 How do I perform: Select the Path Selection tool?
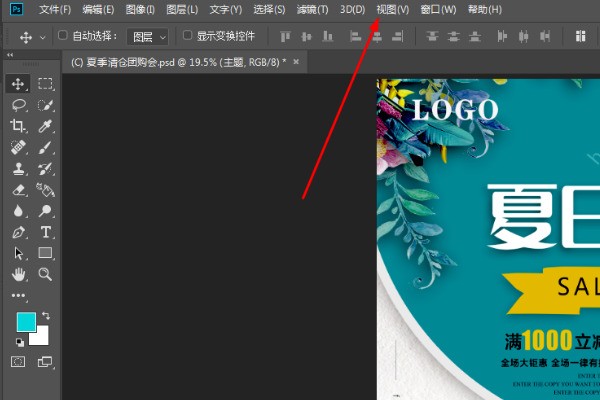pyautogui.click(x=18, y=253)
